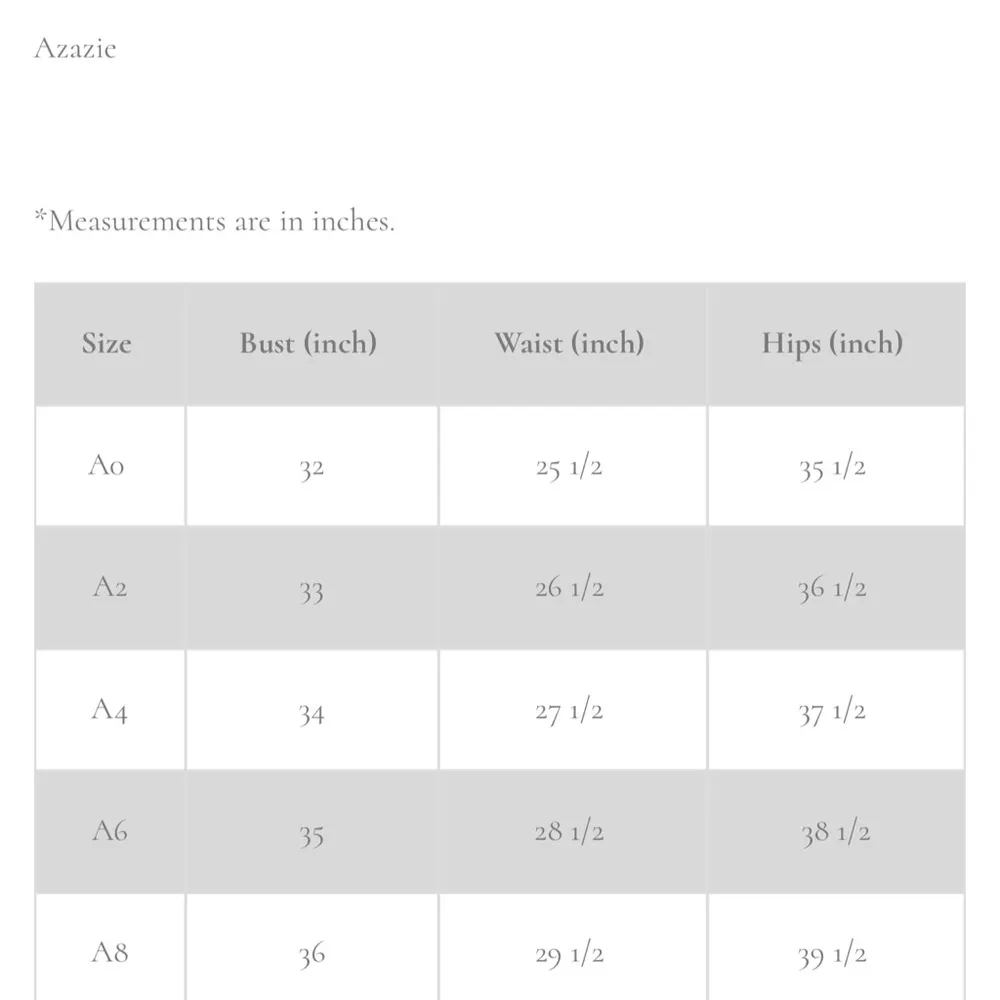Select the Size column header
The width and height of the screenshot is (1000, 1000).
point(107,344)
